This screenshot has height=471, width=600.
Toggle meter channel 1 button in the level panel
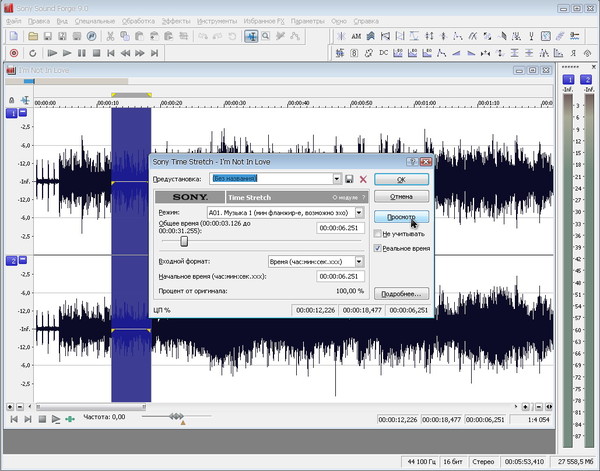coord(569,80)
